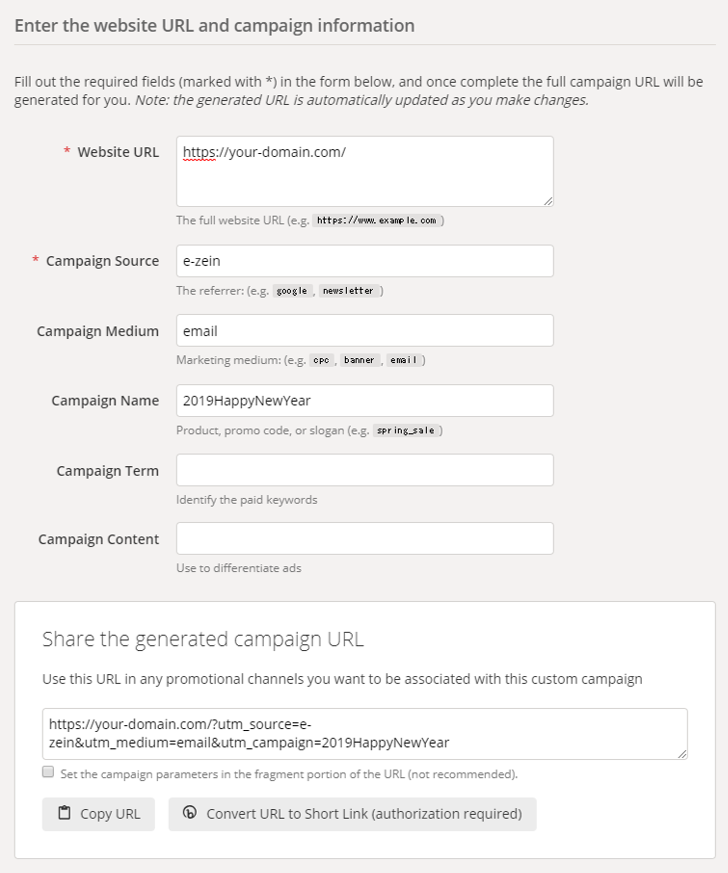Click the Campaign Term label
The height and width of the screenshot is (873, 728).
[108, 470]
